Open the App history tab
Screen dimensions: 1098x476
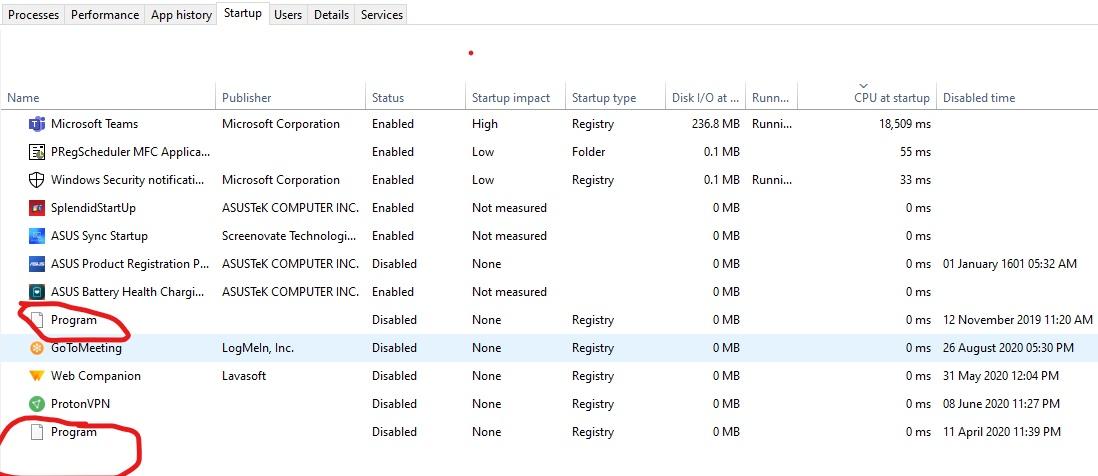(181, 15)
